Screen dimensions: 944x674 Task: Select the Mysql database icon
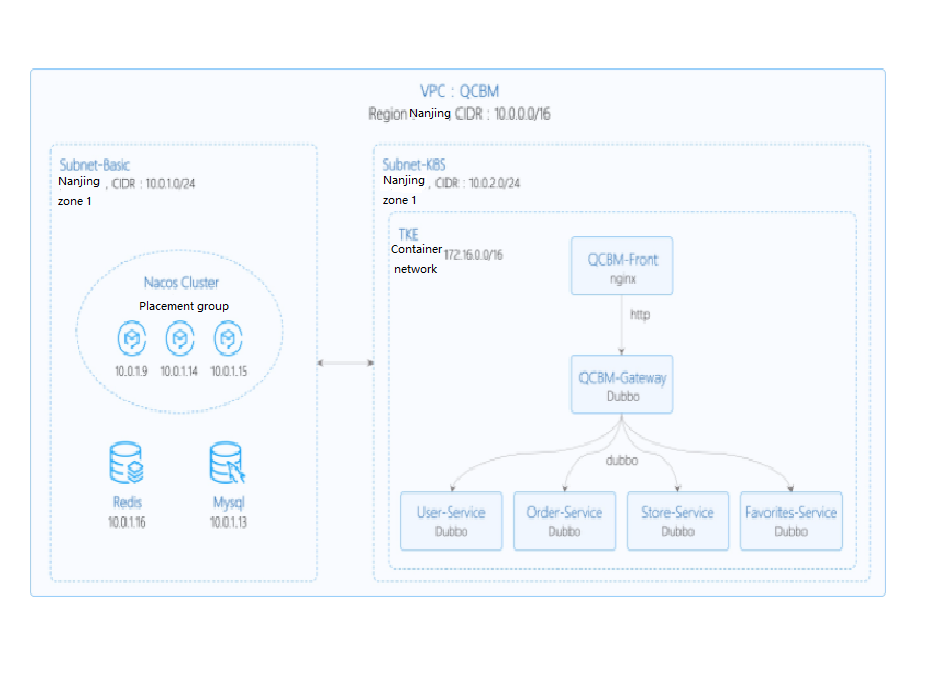coord(227,463)
